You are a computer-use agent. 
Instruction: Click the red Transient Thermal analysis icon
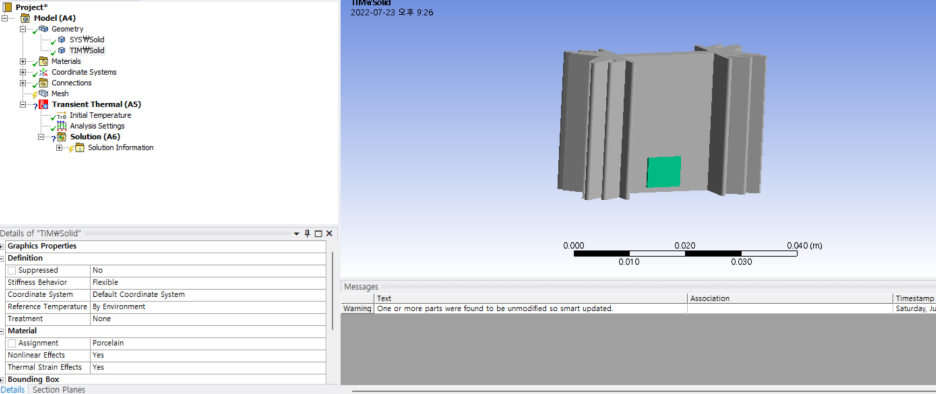(x=44, y=104)
